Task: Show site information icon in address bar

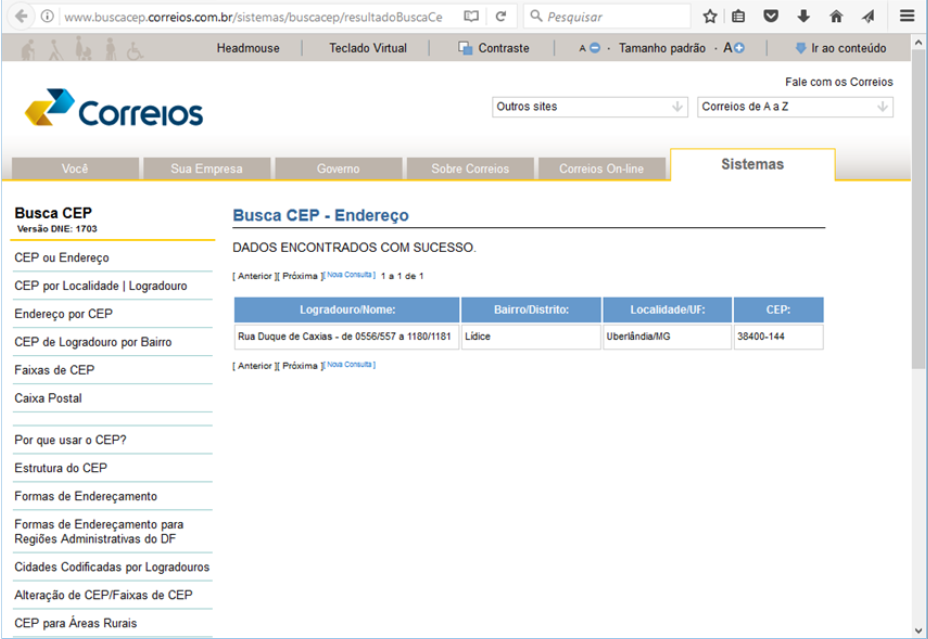Action: tap(47, 17)
